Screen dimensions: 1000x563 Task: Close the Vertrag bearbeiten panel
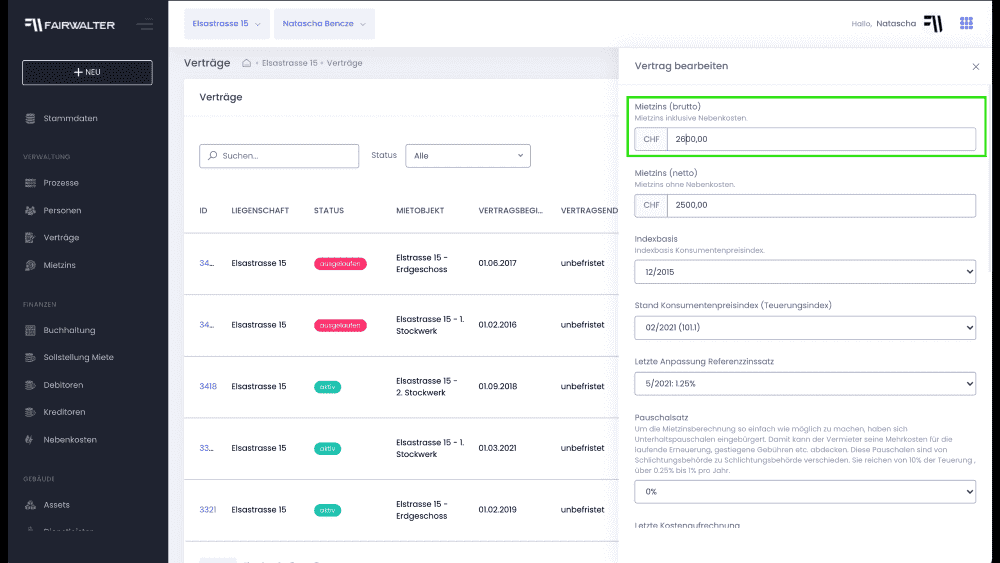click(976, 66)
